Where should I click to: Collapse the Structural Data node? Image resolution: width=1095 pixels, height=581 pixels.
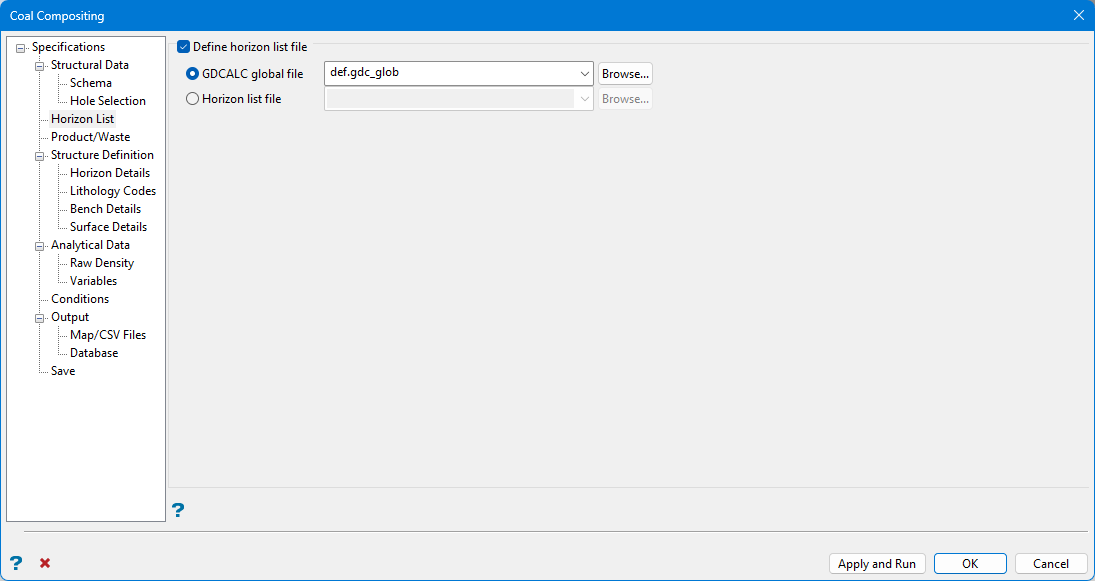(x=39, y=66)
